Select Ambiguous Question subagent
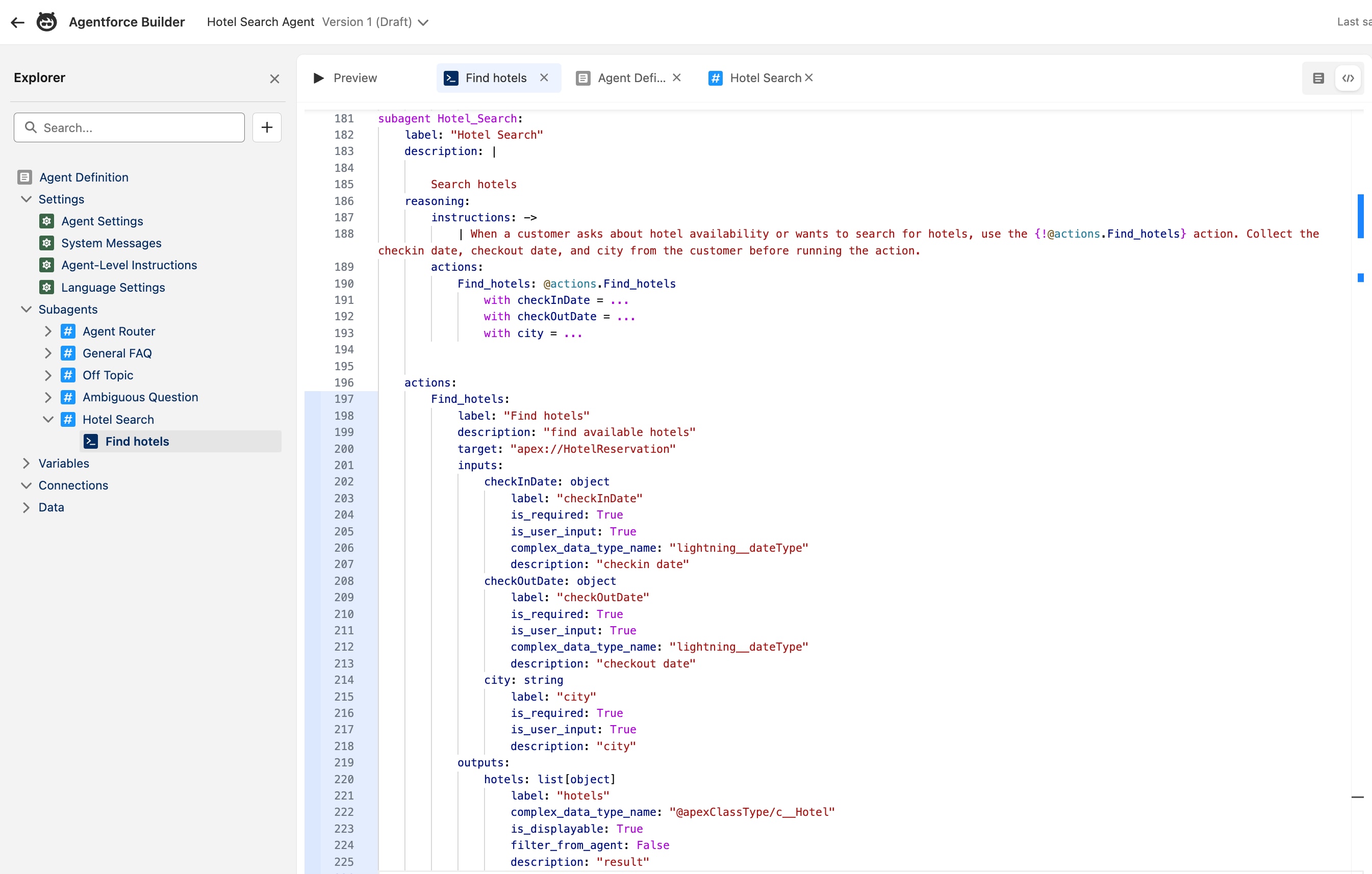The image size is (1372, 874). 140,397
